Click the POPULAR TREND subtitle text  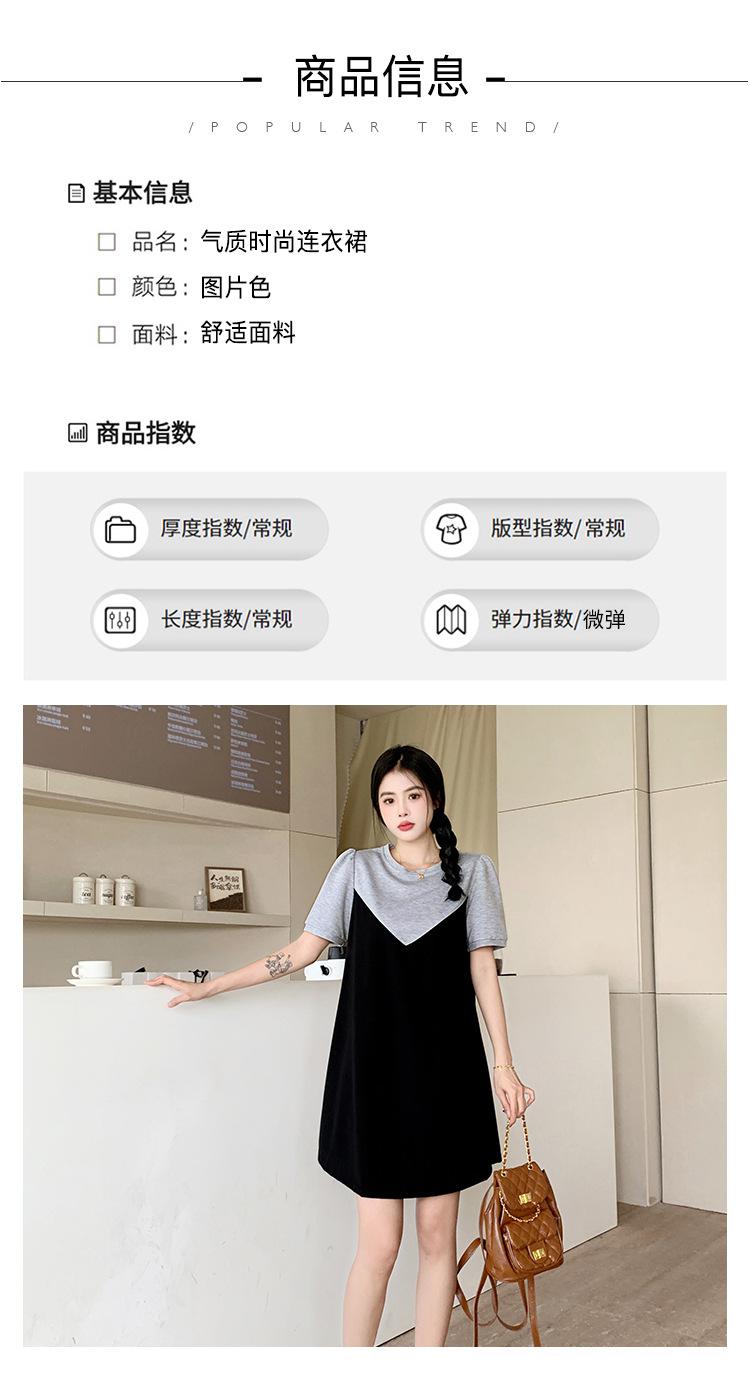375,127
